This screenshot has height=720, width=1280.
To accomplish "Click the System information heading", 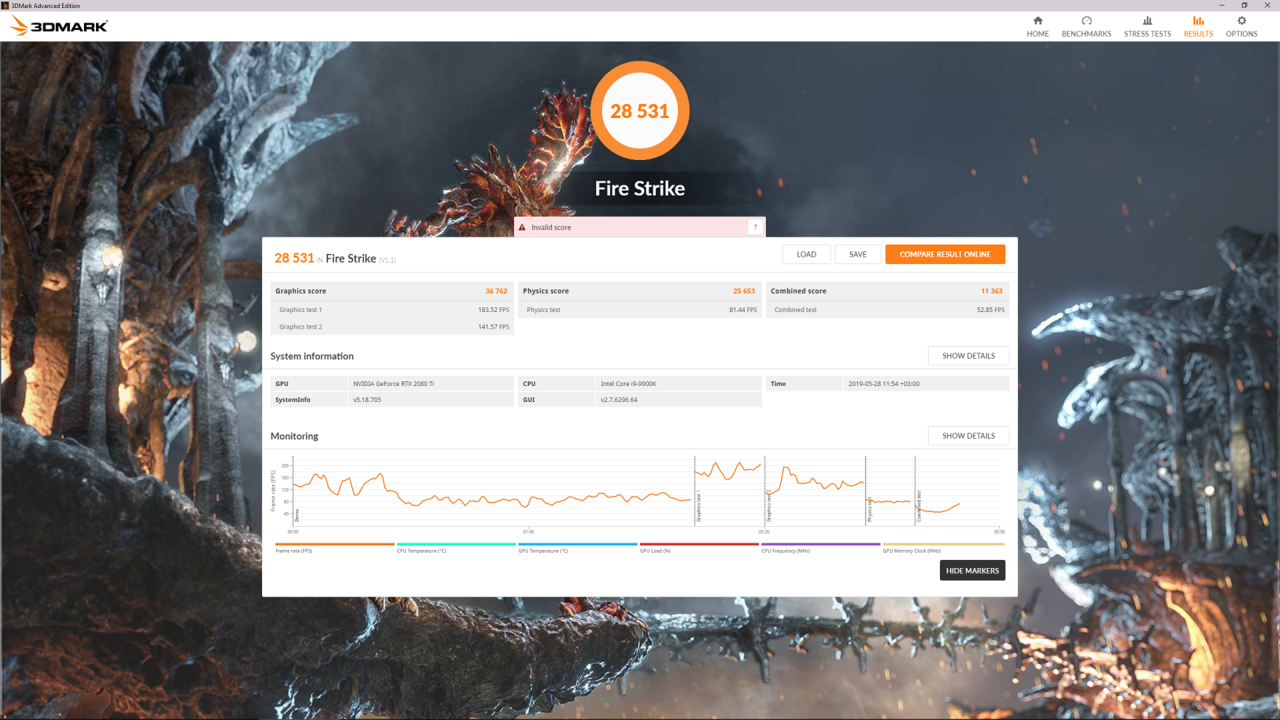I will 312,356.
